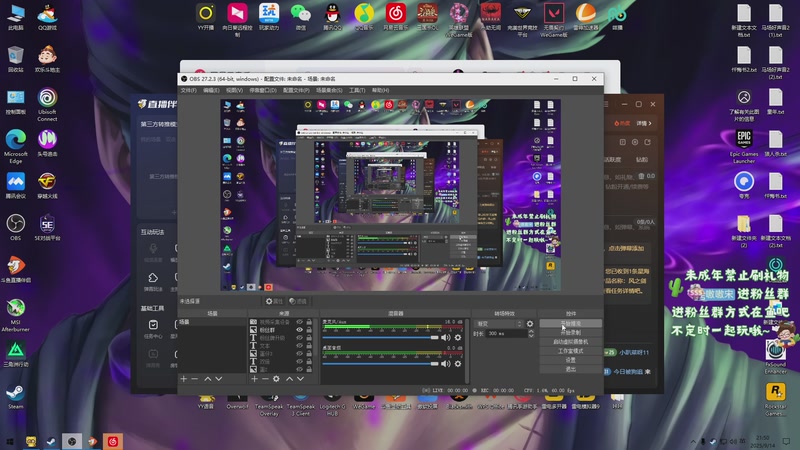The image size is (800, 450).
Task: Open Steam desktop shortcut icon
Action: click(x=16, y=396)
